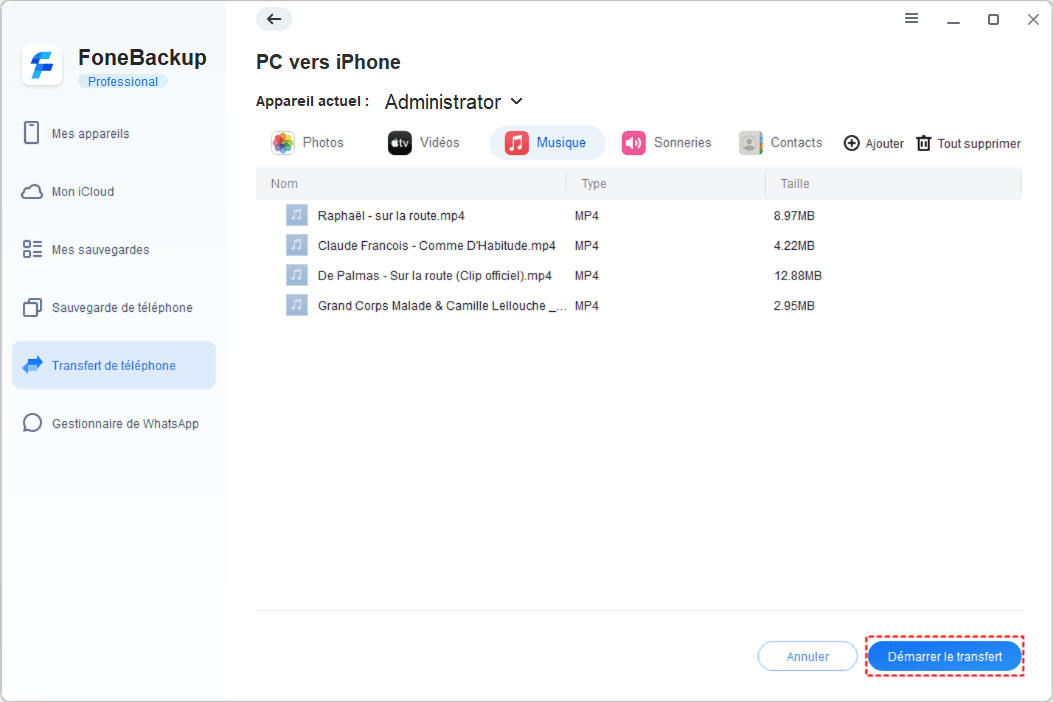Click the pink Sonneries speaker icon
The height and width of the screenshot is (702, 1053).
633,143
